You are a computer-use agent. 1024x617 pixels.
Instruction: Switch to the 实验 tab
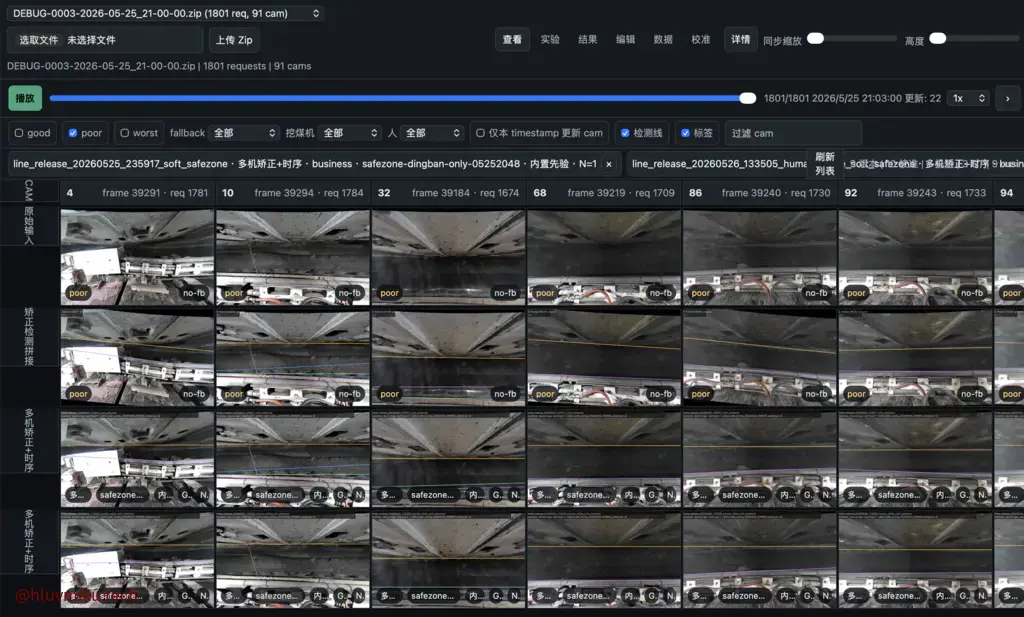pyautogui.click(x=550, y=39)
